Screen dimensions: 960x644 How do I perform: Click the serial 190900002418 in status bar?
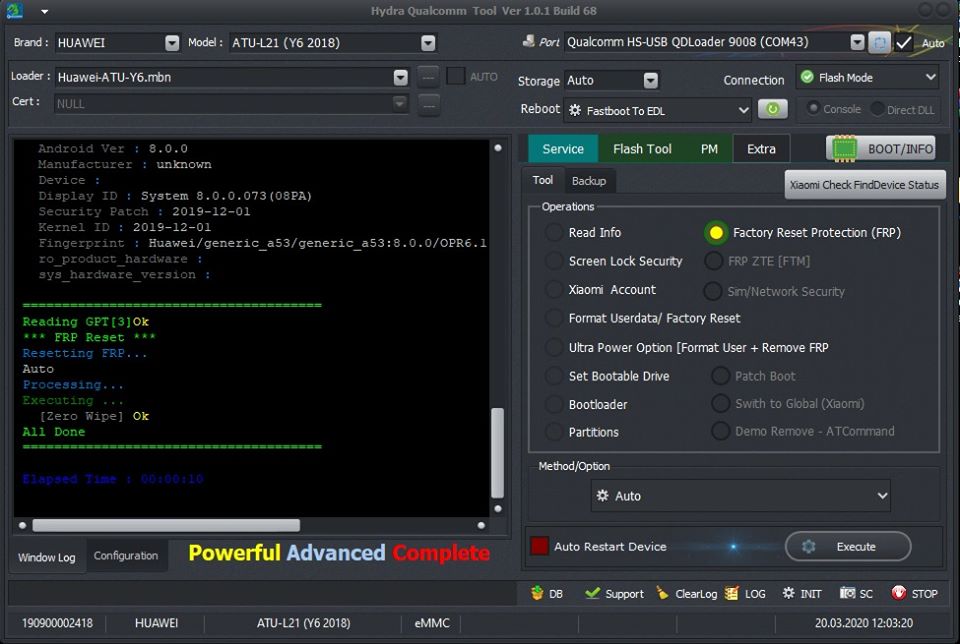point(58,623)
